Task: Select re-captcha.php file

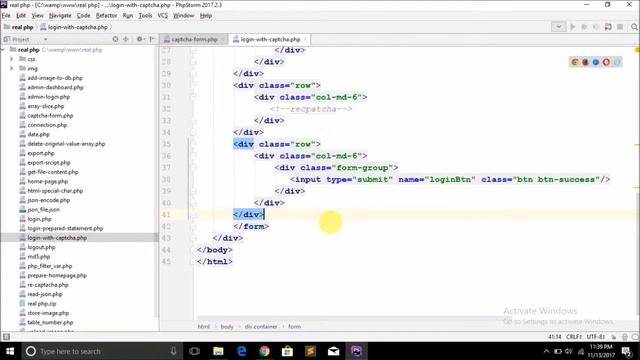Action: 48,285
